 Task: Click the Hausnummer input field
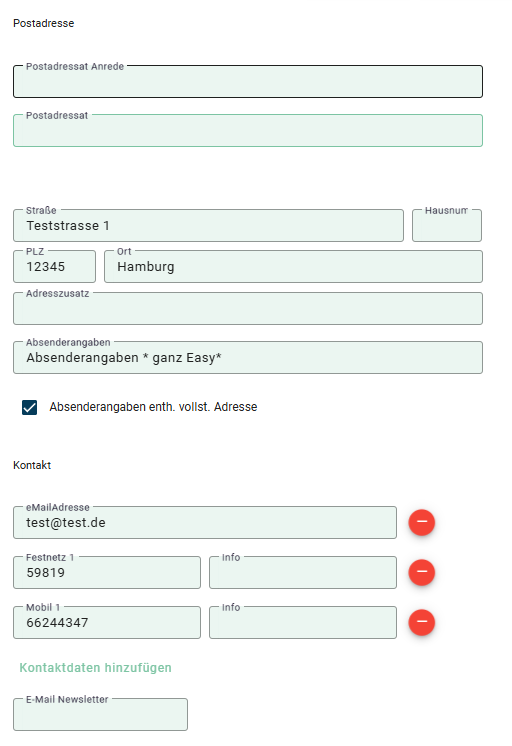[447, 226]
